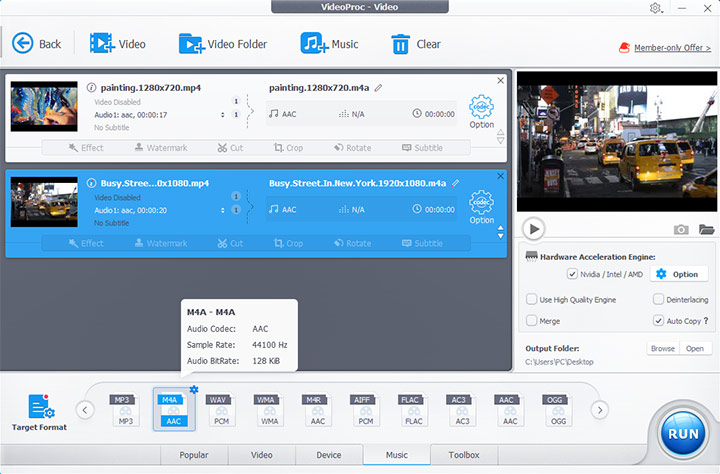Take a snapshot with the camera icon
Screen dimensions: 720x474
click(x=681, y=229)
